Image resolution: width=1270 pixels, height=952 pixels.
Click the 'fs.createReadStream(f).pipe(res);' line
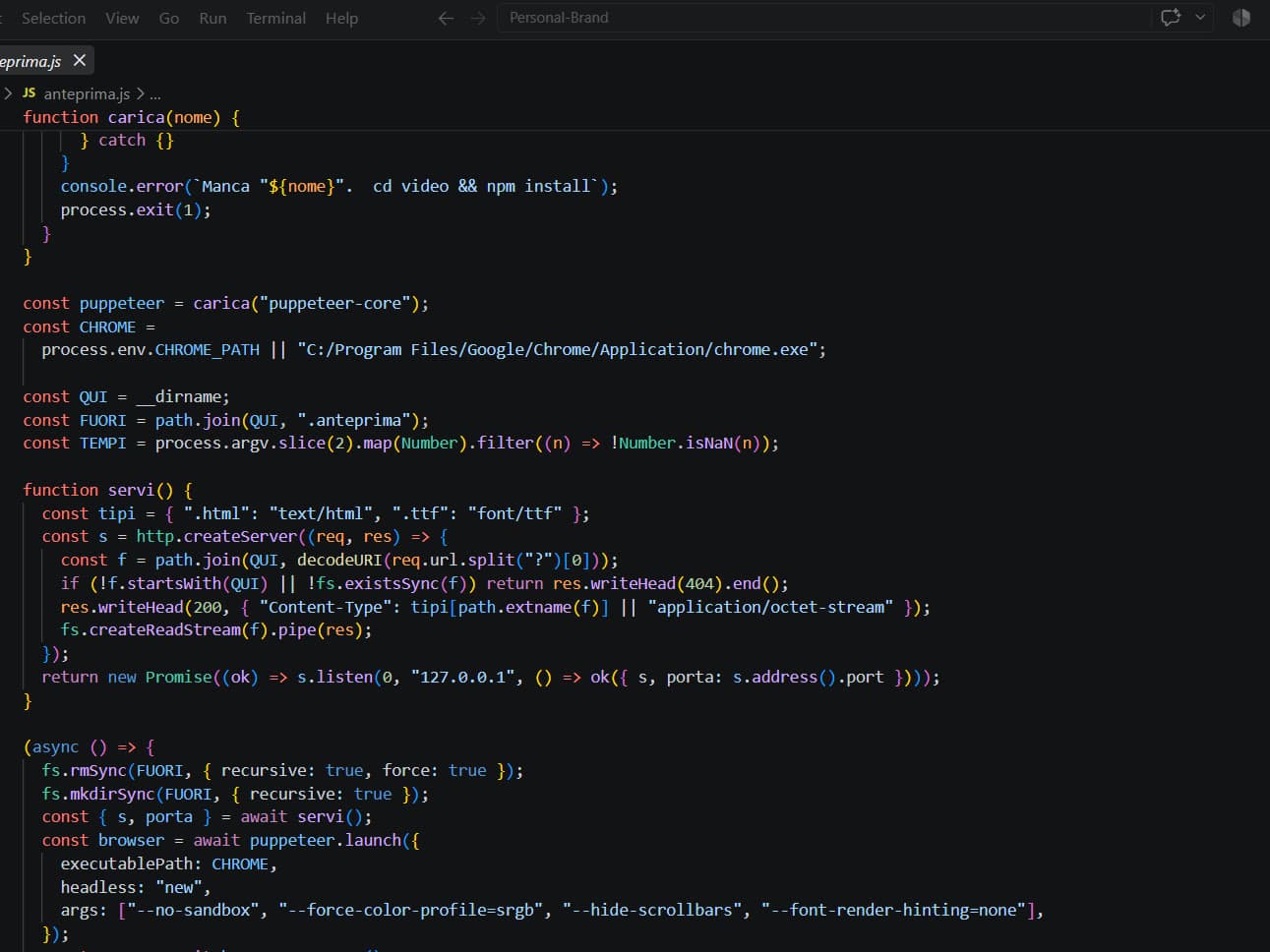pos(216,629)
